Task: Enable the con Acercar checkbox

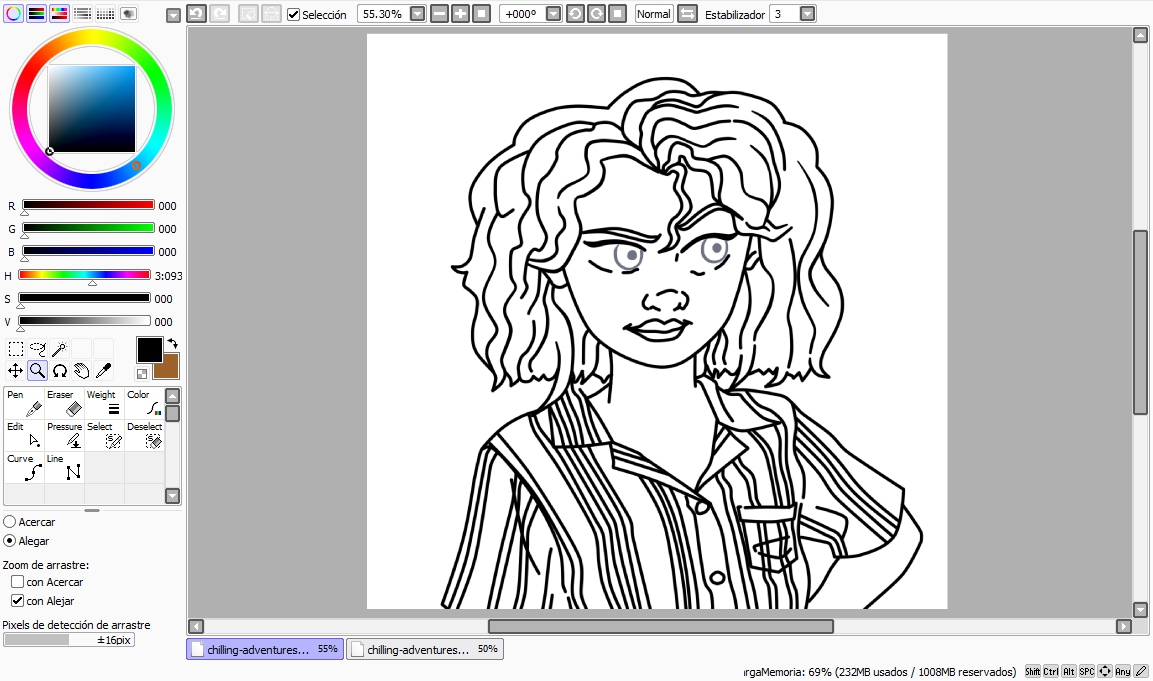Action: pyautogui.click(x=18, y=582)
